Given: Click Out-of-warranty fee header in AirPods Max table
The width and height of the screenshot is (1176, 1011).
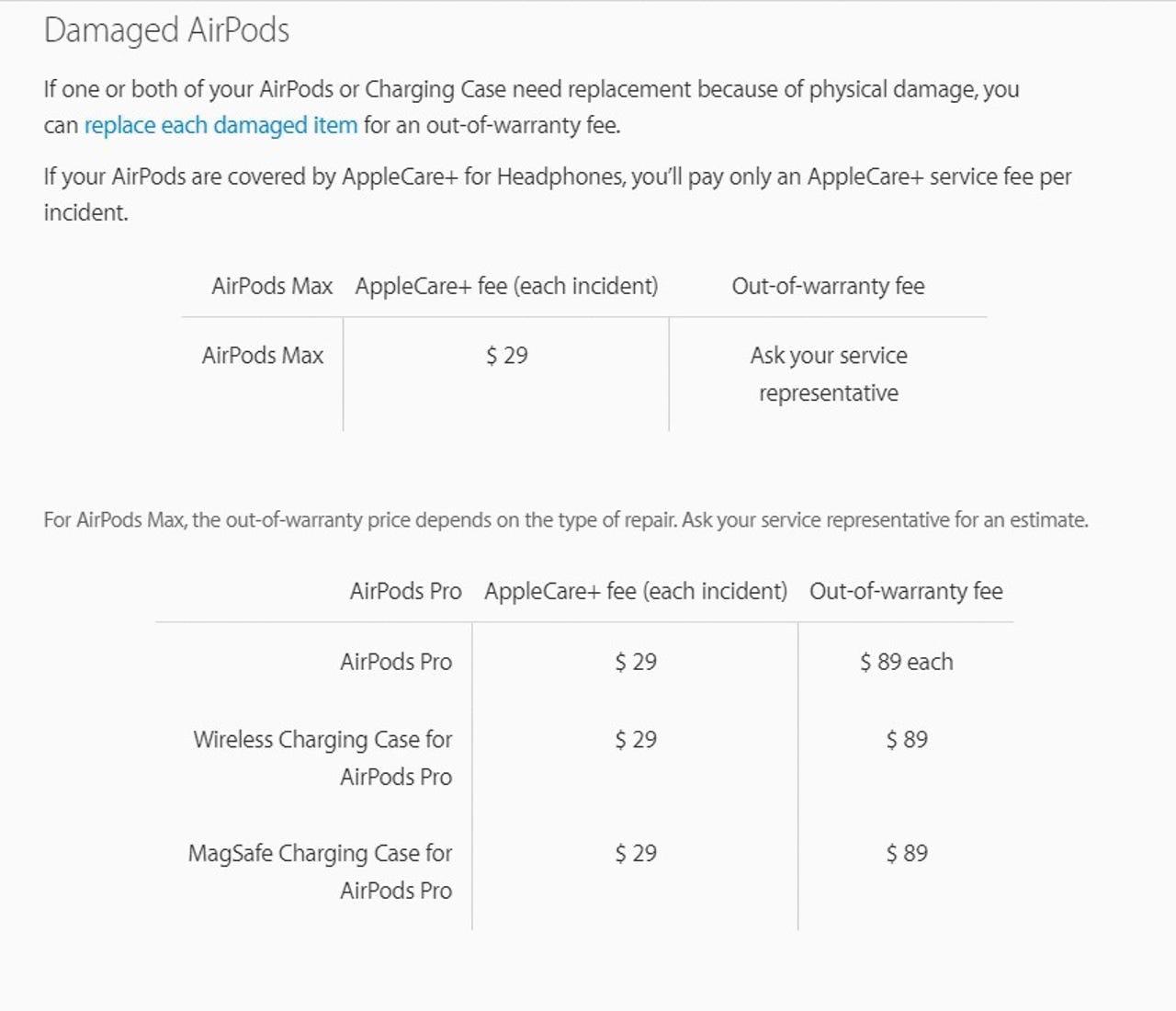Looking at the screenshot, I should pyautogui.click(x=828, y=286).
